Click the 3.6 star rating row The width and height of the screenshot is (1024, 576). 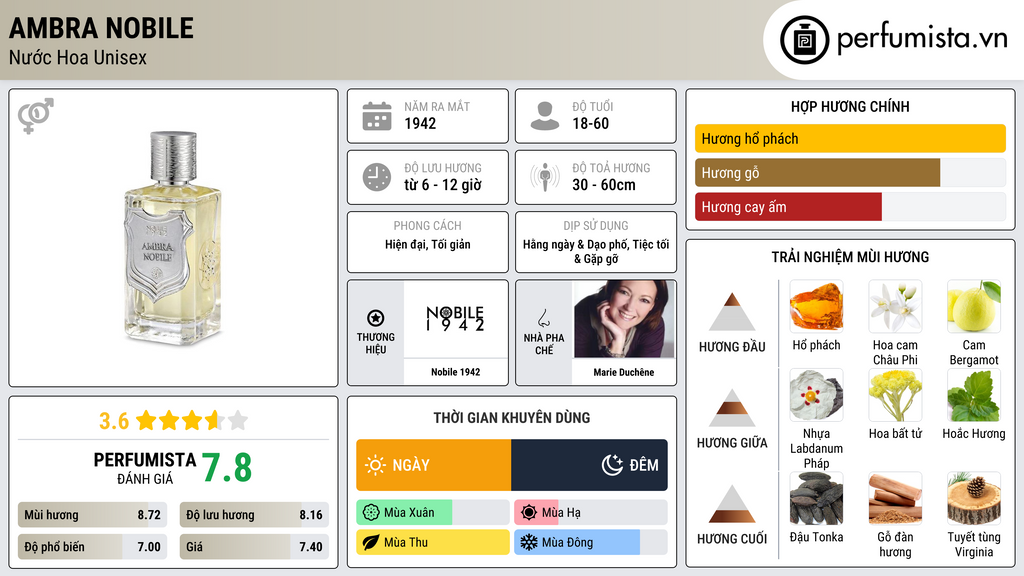(x=174, y=421)
